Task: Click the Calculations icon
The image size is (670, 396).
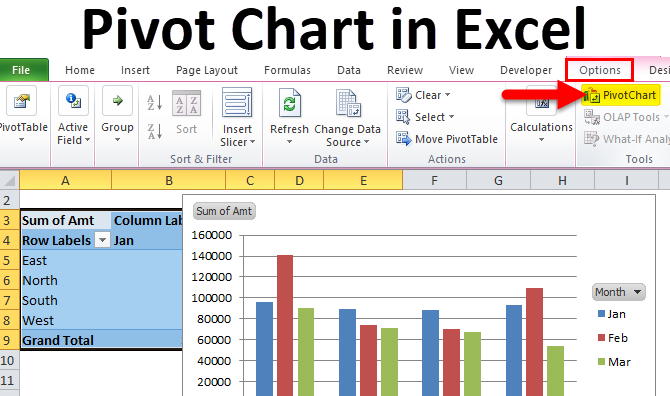Action: (x=541, y=101)
